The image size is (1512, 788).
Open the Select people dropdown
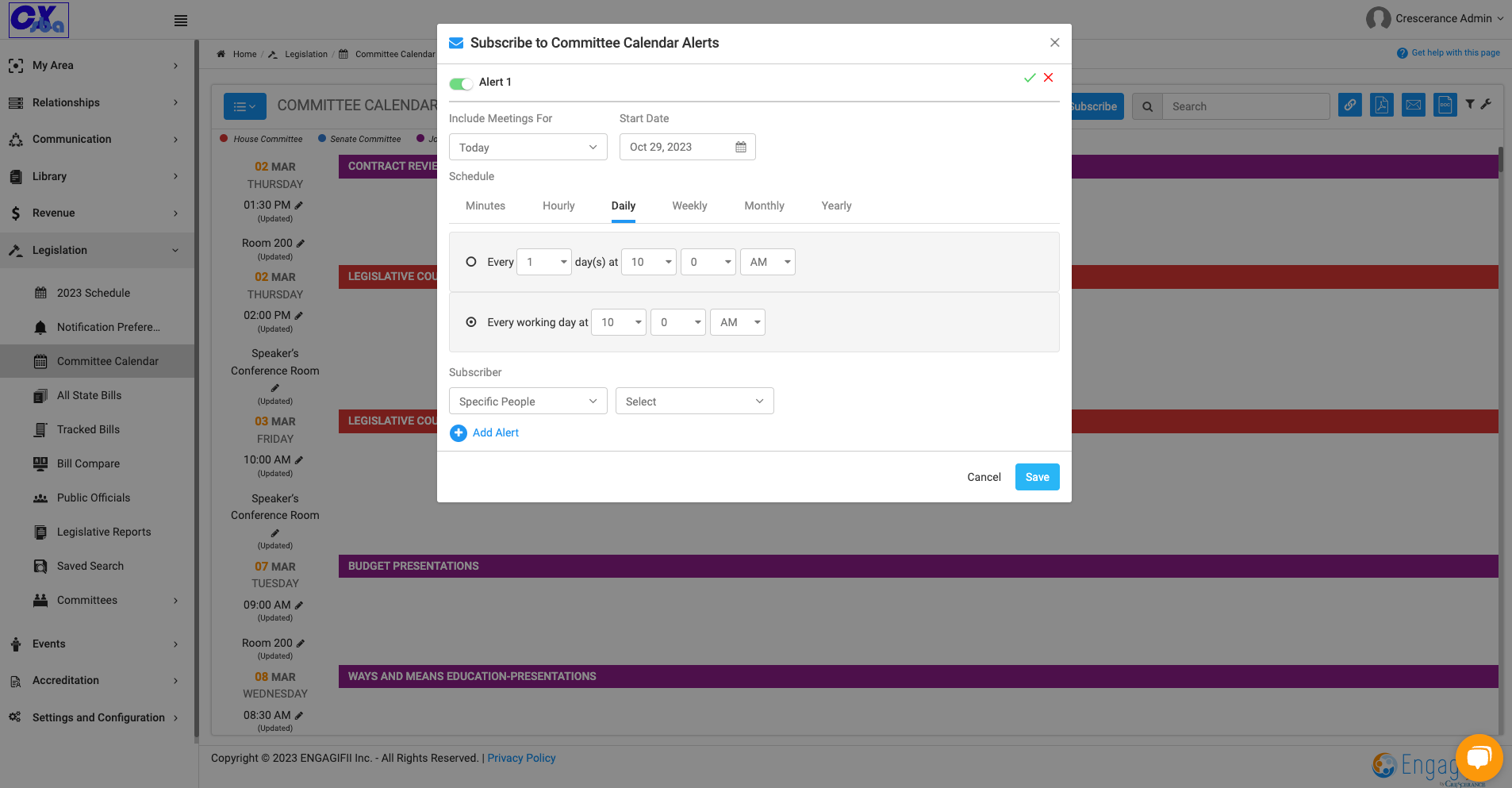tap(695, 401)
